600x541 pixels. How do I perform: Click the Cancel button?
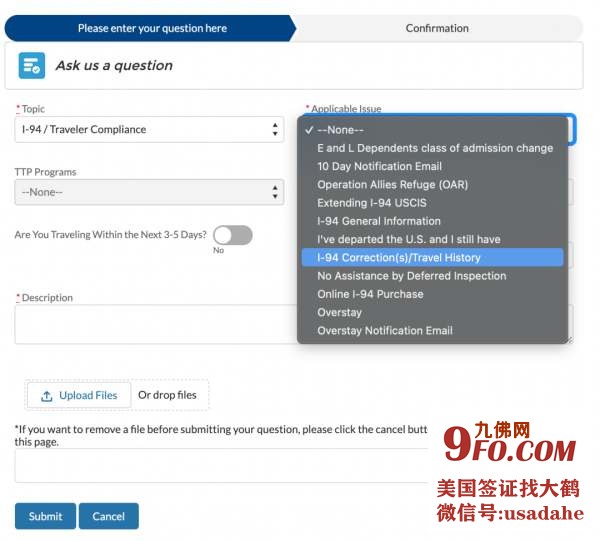coord(108,516)
